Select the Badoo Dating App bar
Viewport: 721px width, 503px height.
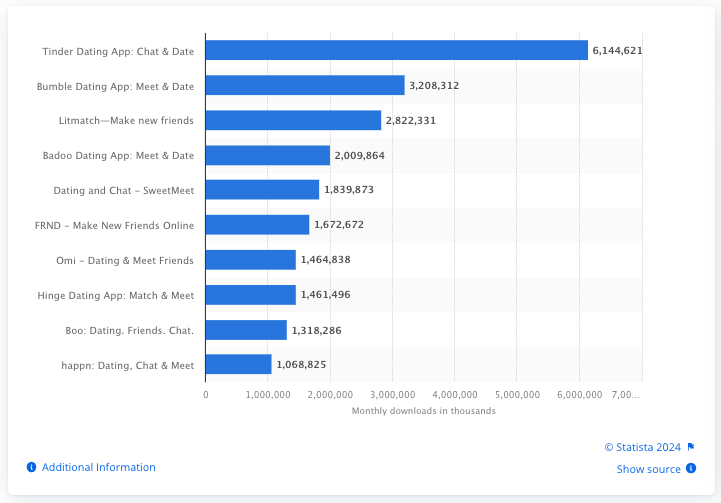coord(268,155)
